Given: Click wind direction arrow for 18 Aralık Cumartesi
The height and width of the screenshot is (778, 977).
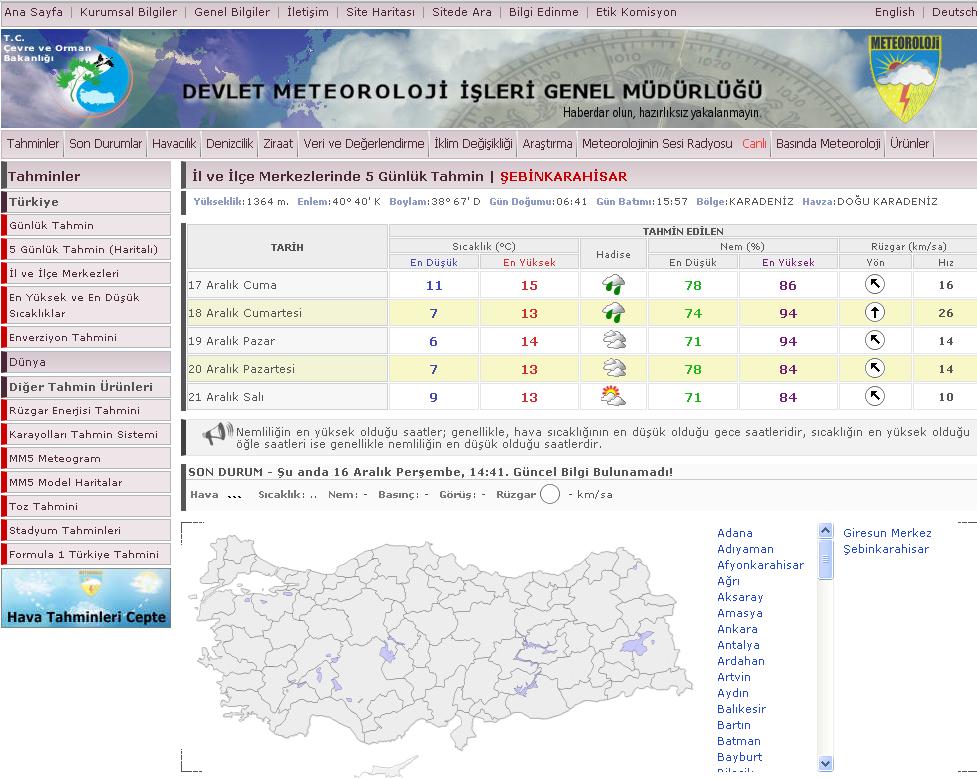Looking at the screenshot, I should pos(875,313).
